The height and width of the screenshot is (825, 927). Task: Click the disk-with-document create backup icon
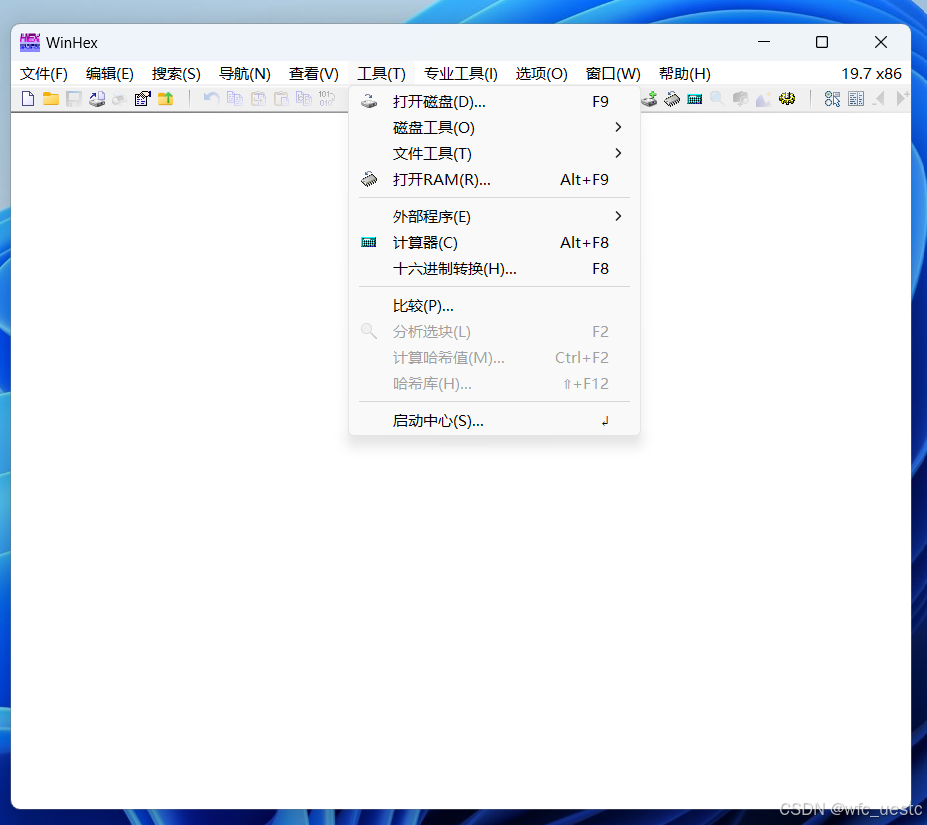coord(97,99)
